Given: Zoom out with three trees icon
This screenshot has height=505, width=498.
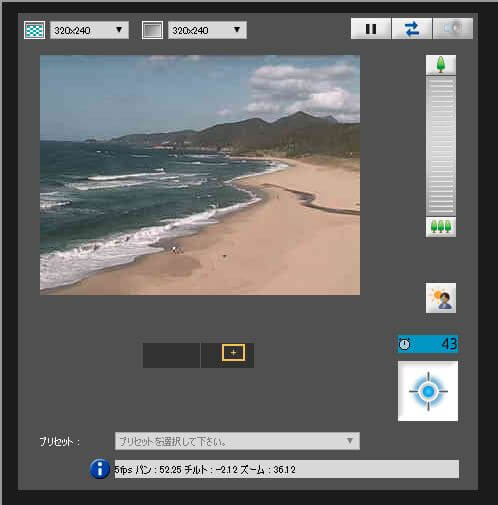Looking at the screenshot, I should [x=441, y=227].
